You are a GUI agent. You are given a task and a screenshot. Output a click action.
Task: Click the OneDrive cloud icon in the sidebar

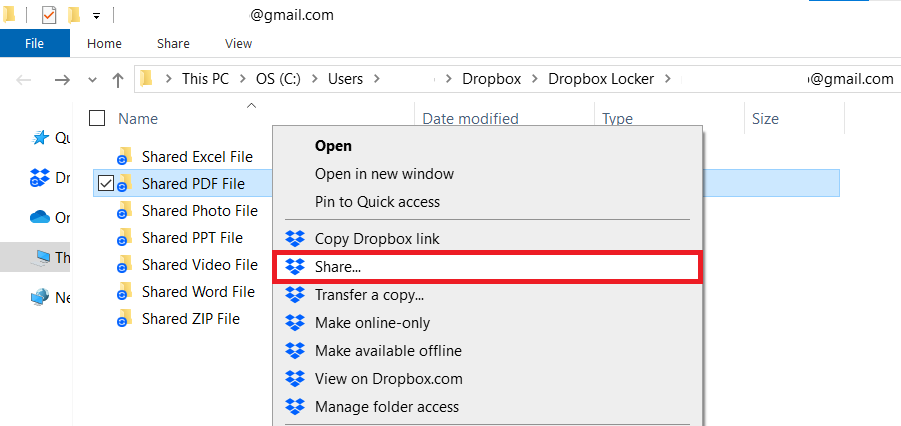click(40, 217)
